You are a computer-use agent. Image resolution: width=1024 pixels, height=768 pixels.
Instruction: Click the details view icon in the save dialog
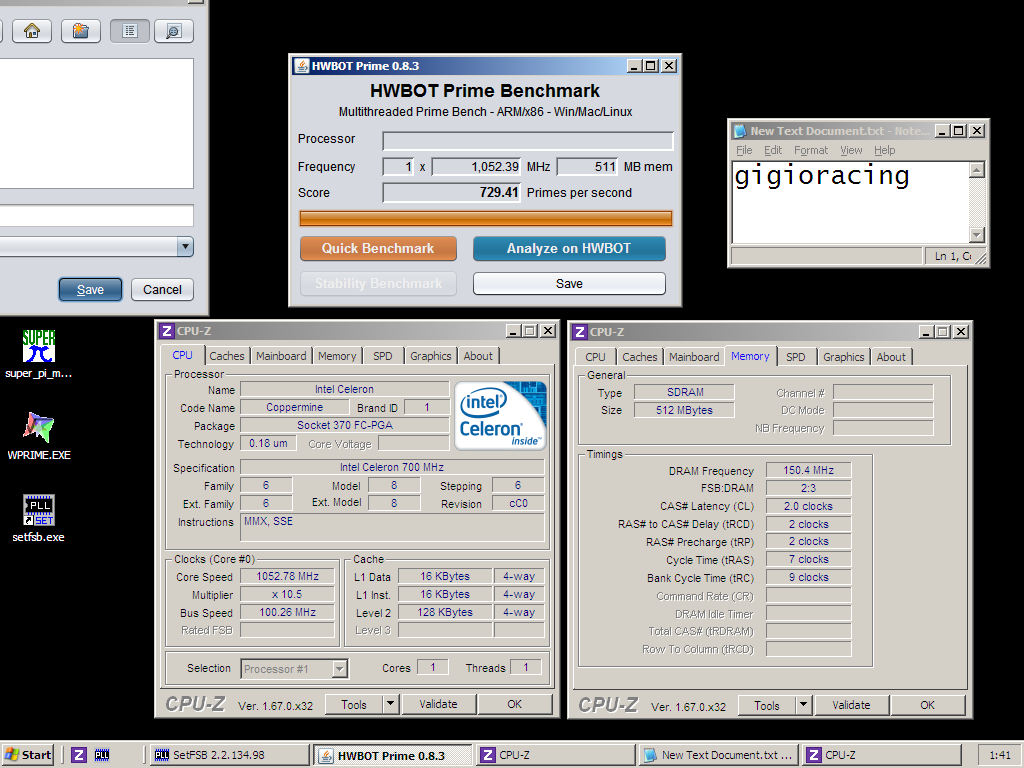pos(174,31)
